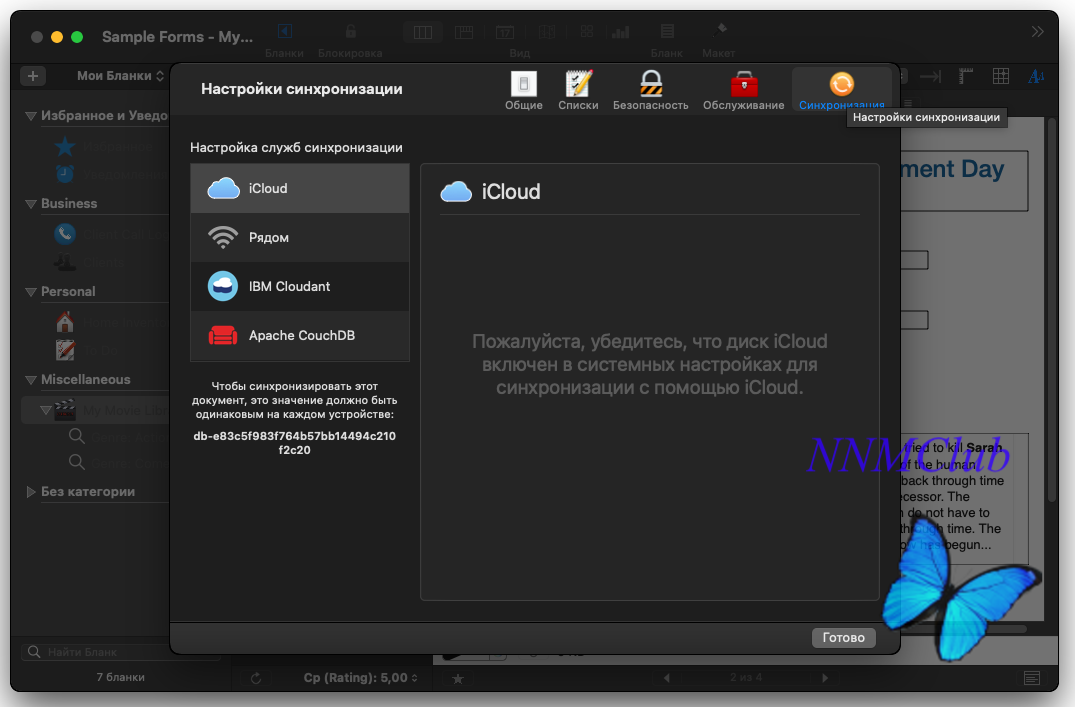Click the bottom-right notes panel icon

1032,678
